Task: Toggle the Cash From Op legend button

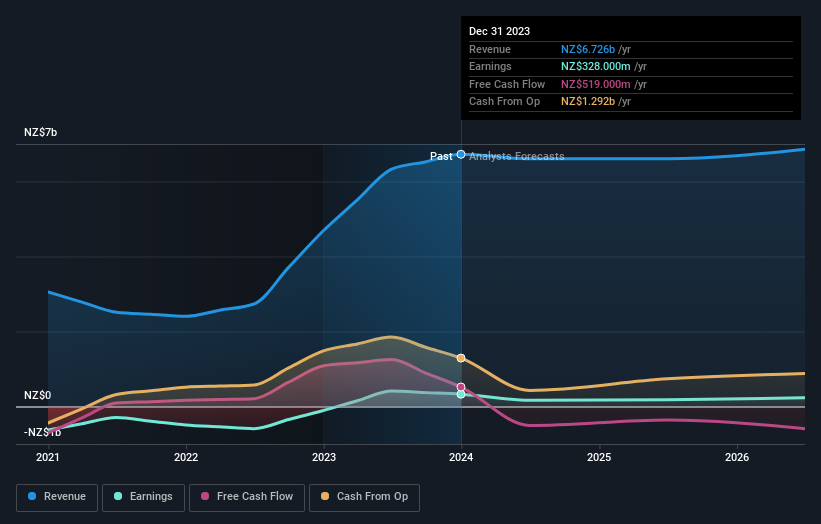Action: click(x=364, y=497)
